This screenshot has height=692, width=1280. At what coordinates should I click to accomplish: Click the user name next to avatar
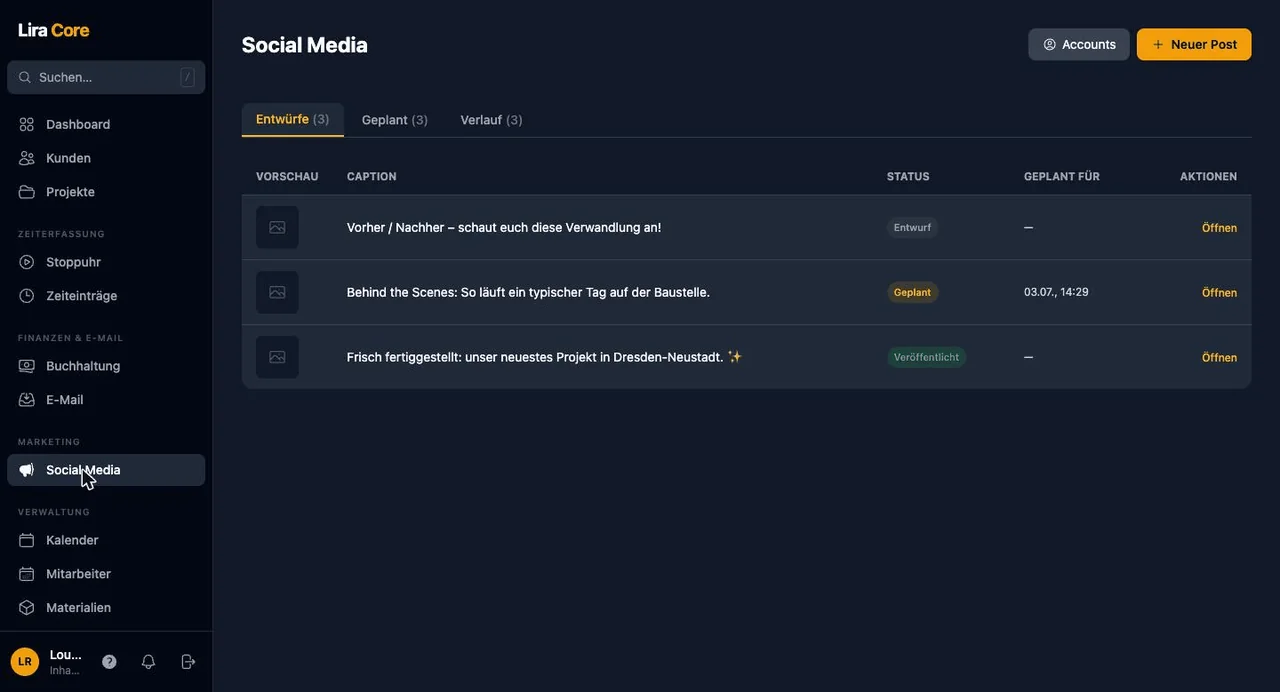pyautogui.click(x=66, y=655)
